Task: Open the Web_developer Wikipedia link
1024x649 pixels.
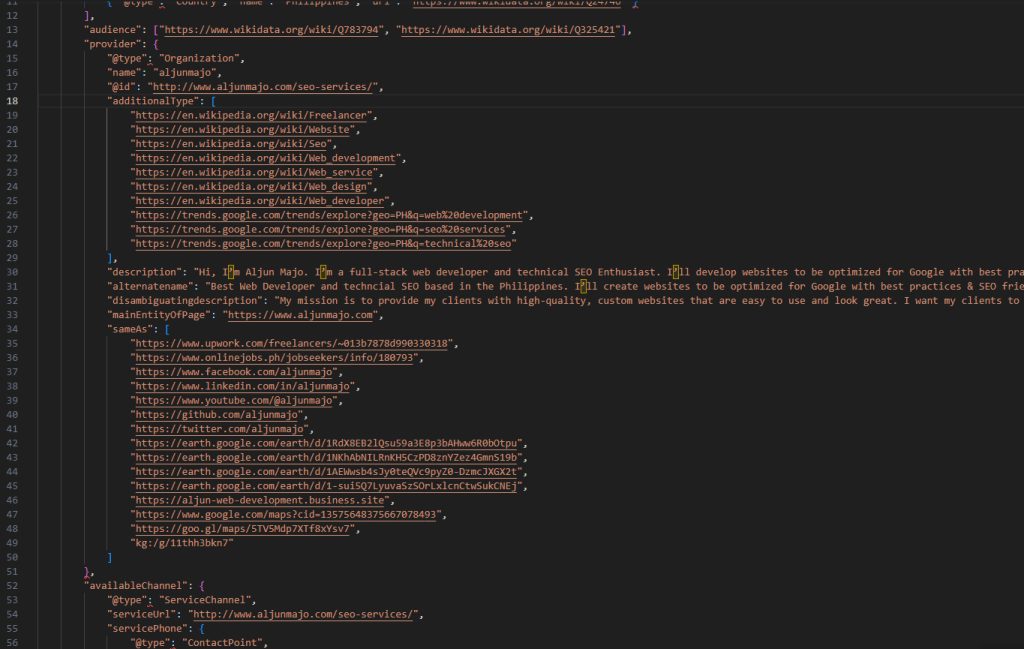Action: coord(260,201)
